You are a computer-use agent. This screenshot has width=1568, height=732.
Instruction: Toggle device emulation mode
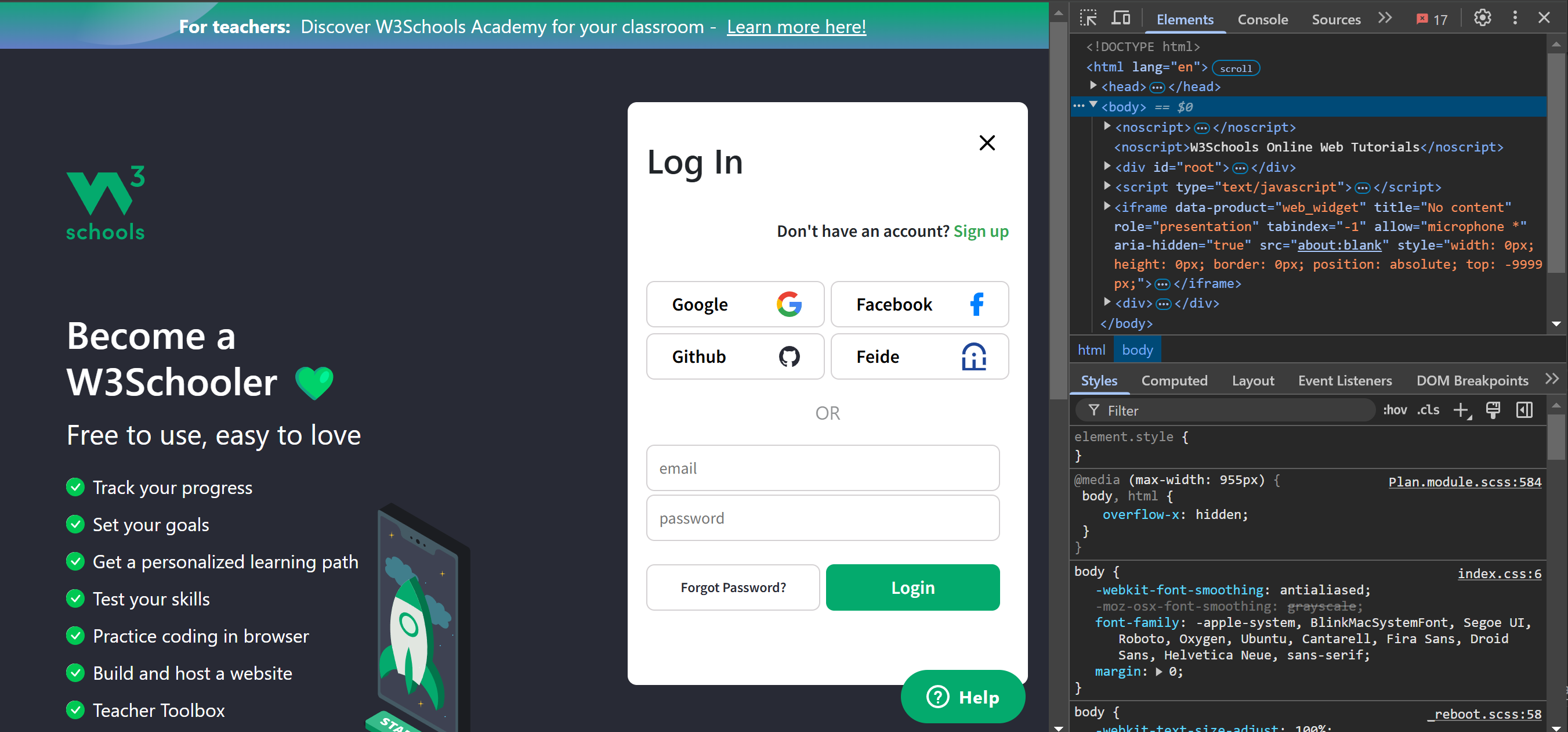(x=1121, y=18)
